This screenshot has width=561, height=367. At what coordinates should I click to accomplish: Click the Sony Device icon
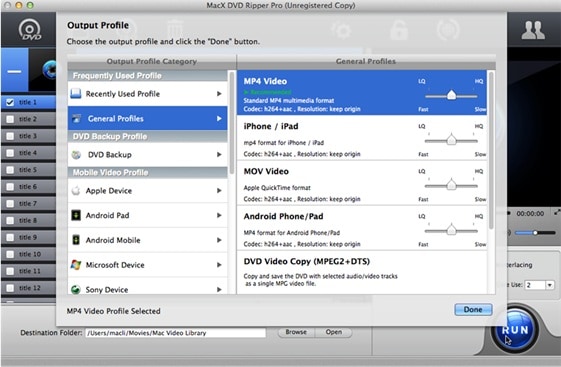tap(76, 289)
